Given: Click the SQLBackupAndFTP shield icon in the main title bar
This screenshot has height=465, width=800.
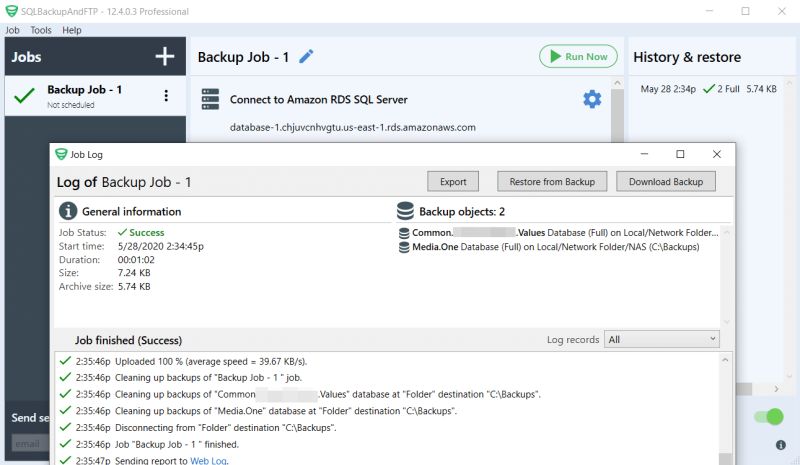Looking at the screenshot, I should tap(11, 11).
